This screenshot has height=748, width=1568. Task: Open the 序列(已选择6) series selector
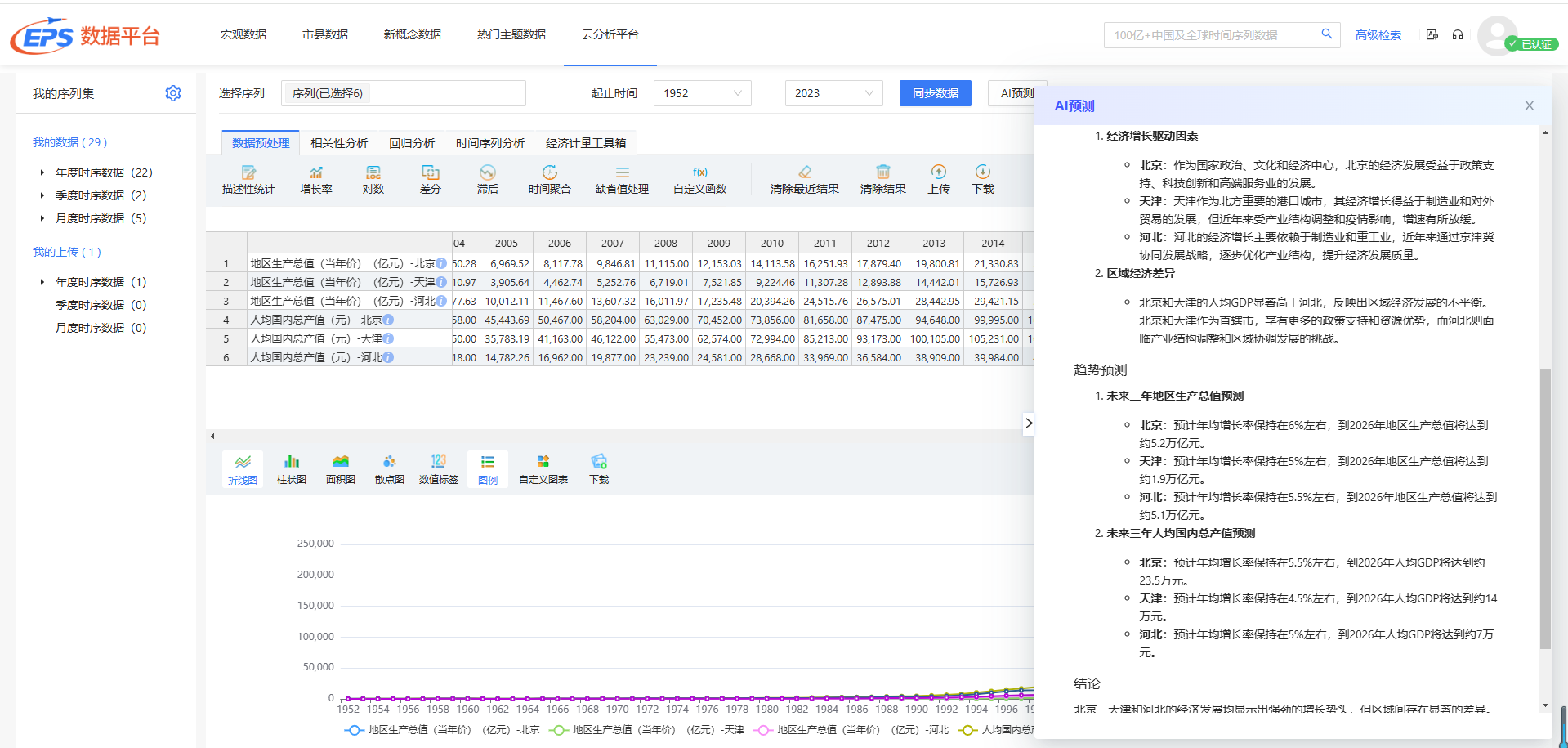tap(404, 93)
